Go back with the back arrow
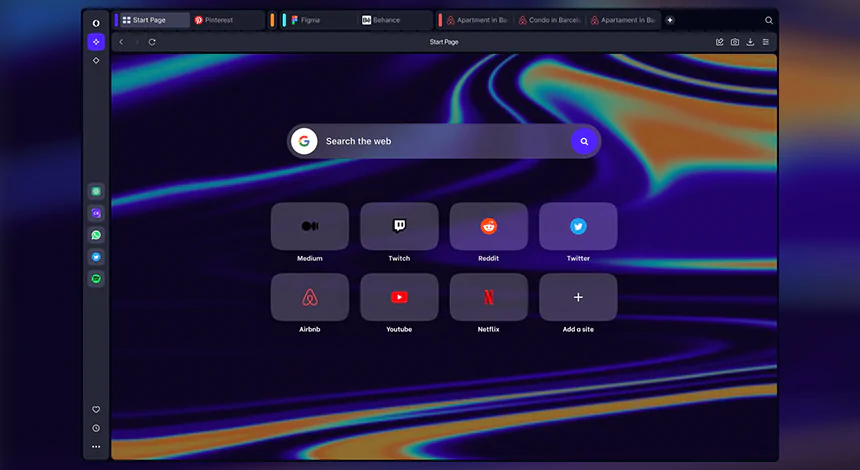The height and width of the screenshot is (470, 860). click(121, 42)
